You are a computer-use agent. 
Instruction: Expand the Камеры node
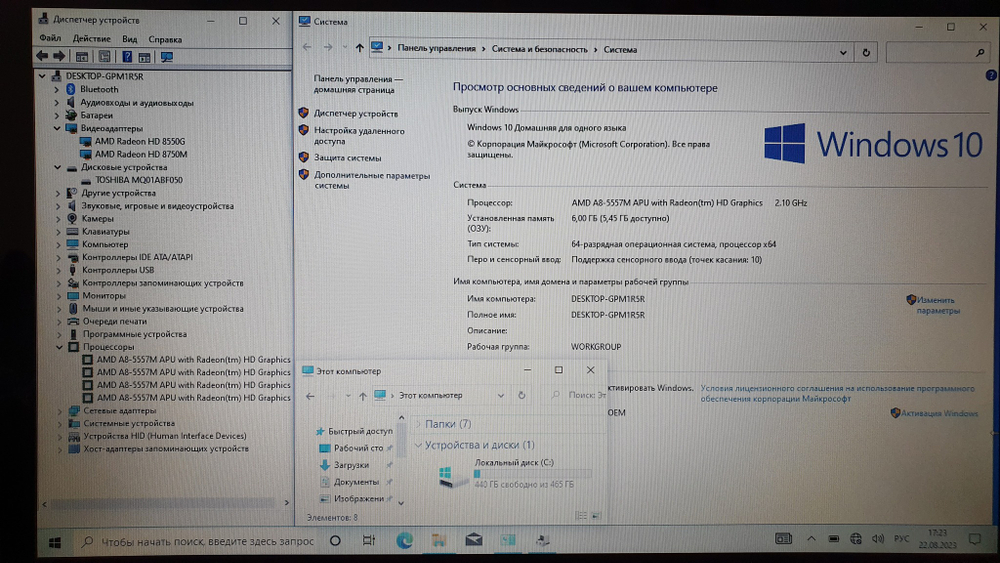[x=58, y=218]
